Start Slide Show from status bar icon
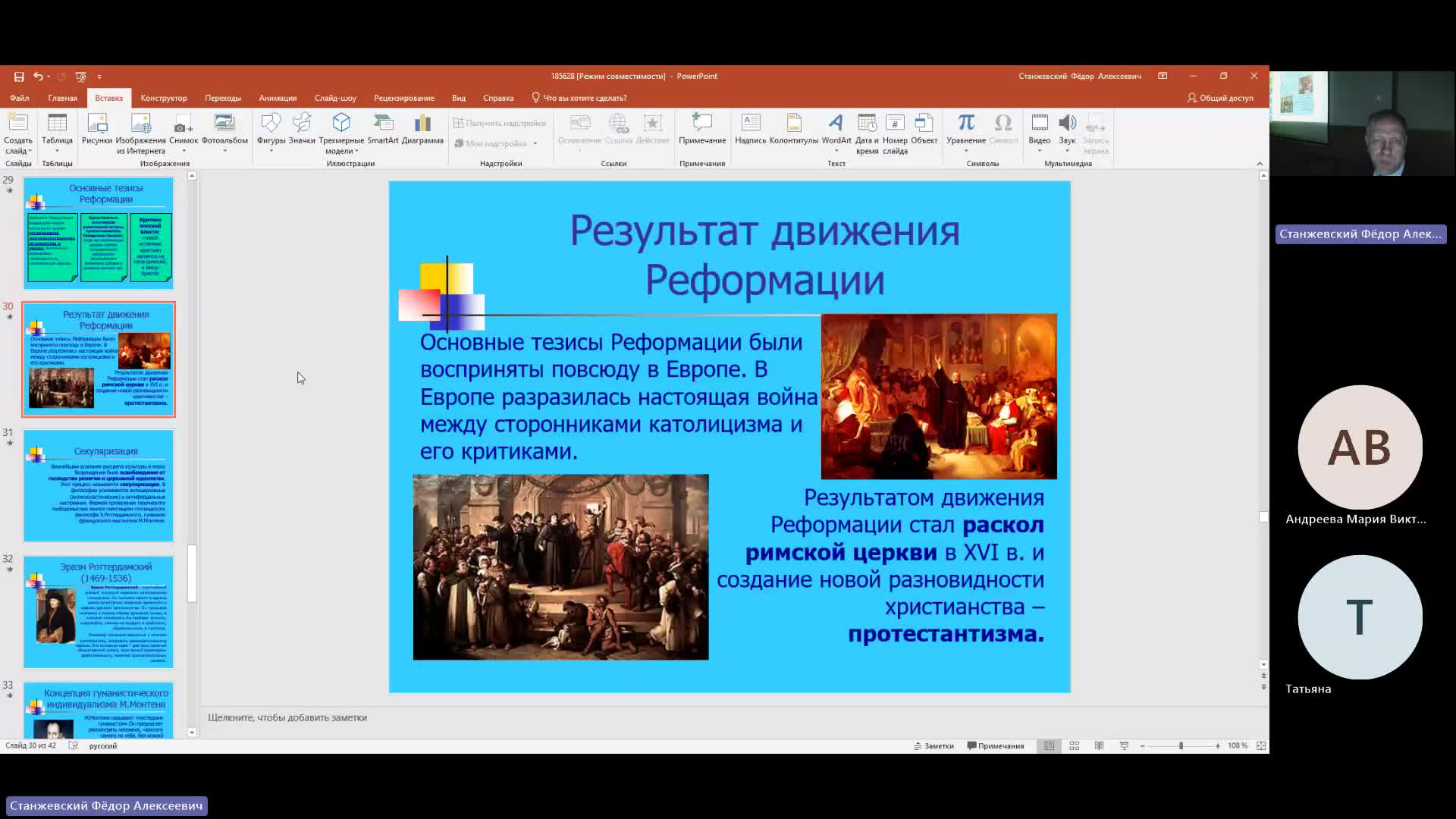This screenshot has width=1456, height=819. (x=1124, y=746)
